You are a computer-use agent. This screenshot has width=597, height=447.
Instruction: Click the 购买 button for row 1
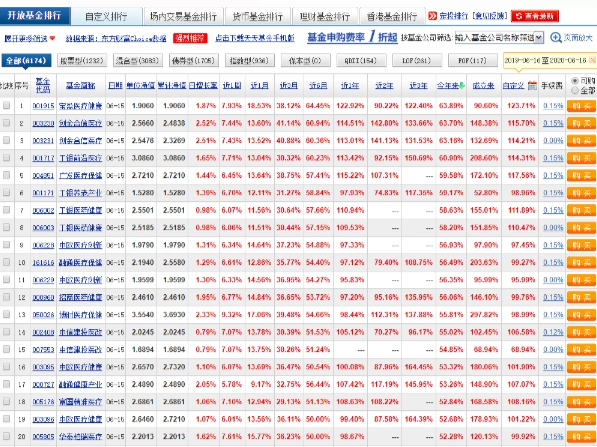pyautogui.click(x=581, y=106)
